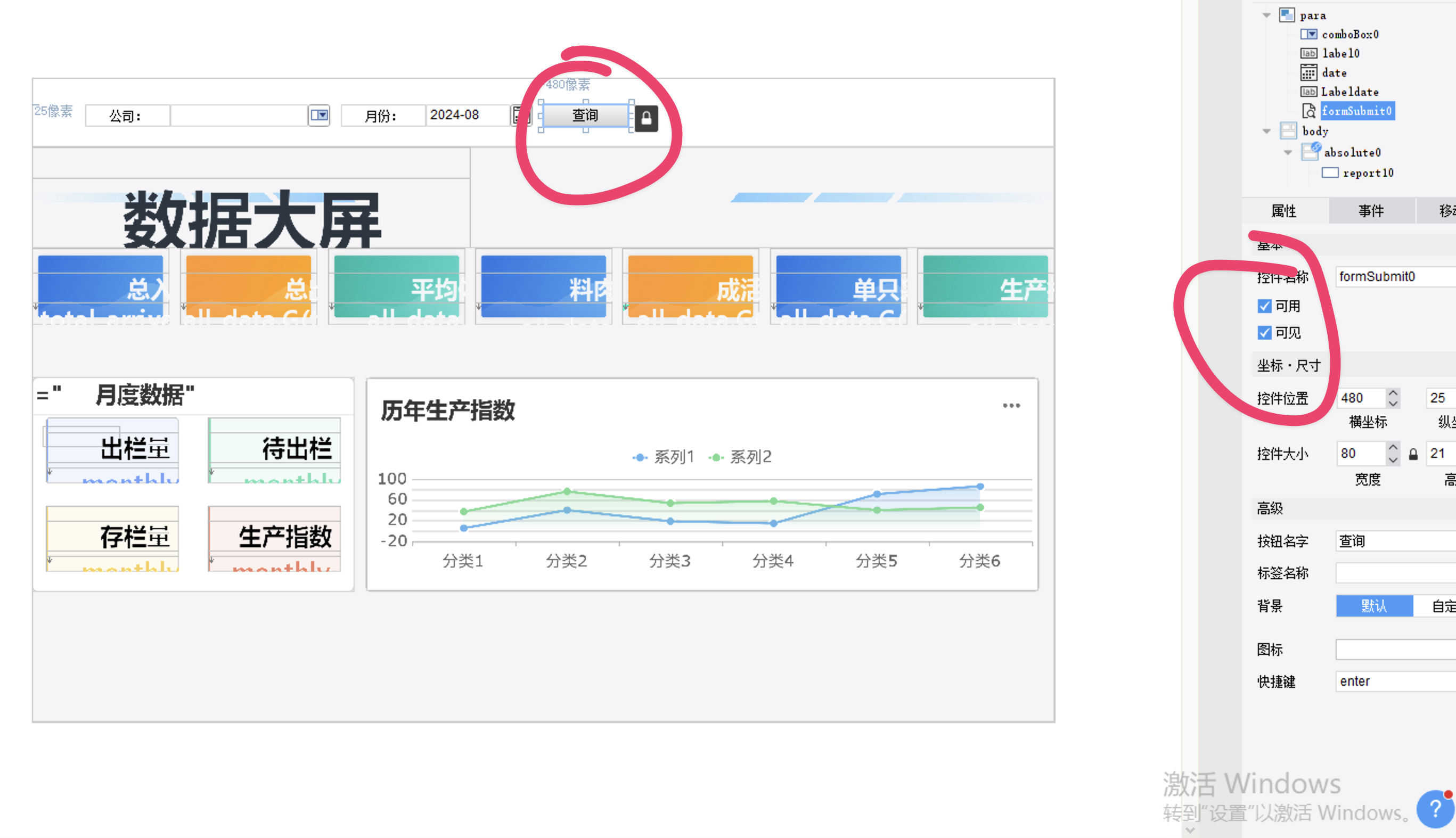Viewport: 1456px width, 838px height.
Task: Click the body container icon
Action: (1288, 131)
